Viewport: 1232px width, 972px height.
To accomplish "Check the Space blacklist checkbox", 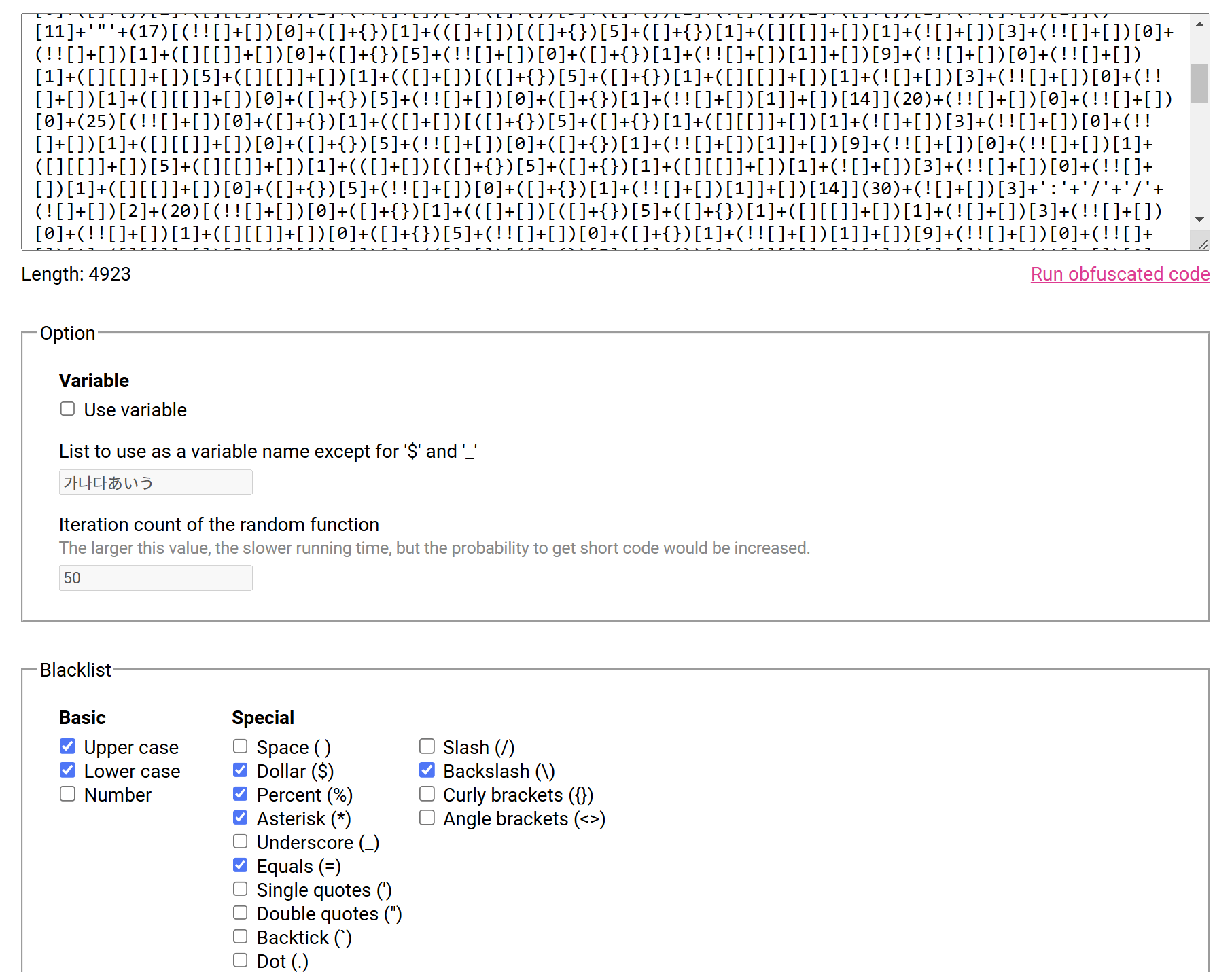I will [240, 746].
